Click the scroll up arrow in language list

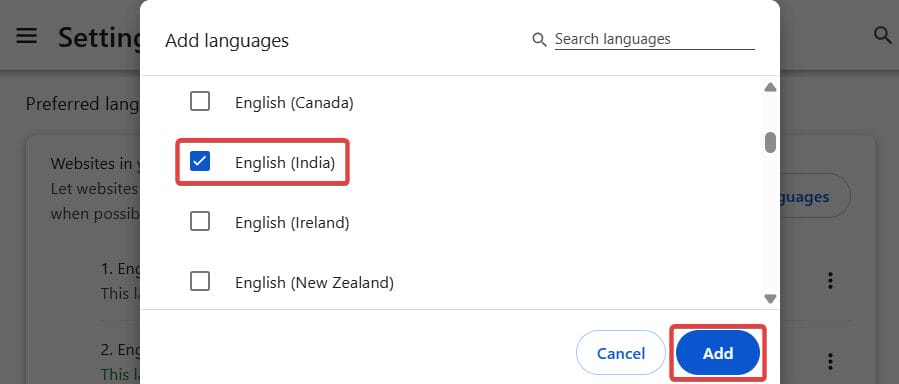coord(770,87)
